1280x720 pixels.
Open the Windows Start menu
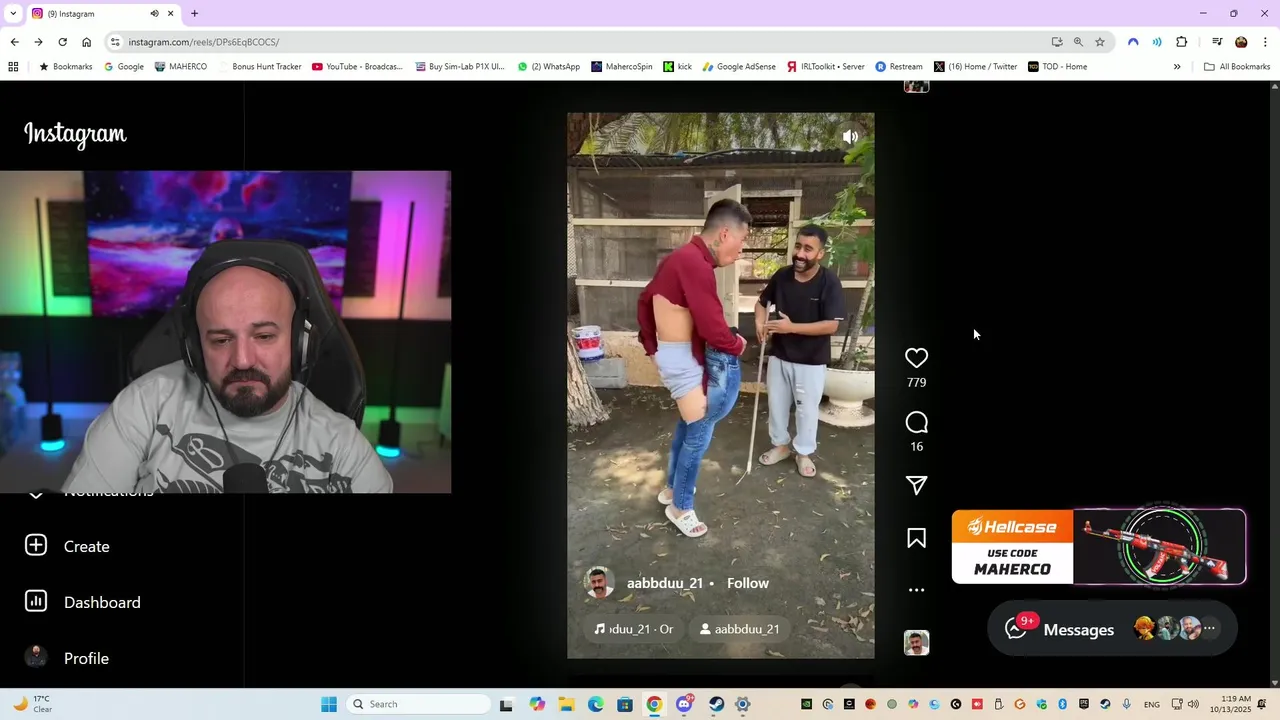click(329, 704)
